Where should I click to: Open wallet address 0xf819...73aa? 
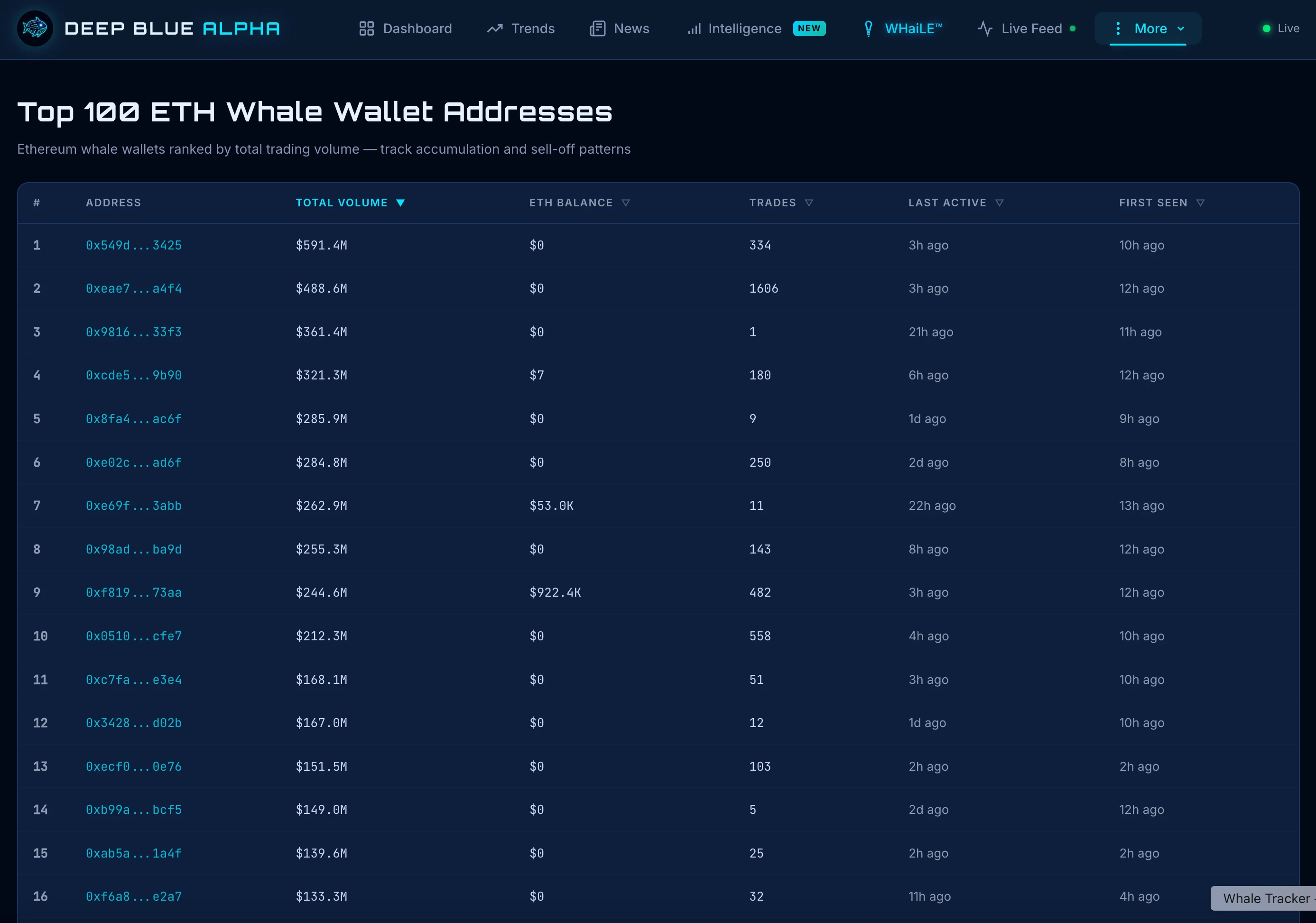tap(134, 592)
